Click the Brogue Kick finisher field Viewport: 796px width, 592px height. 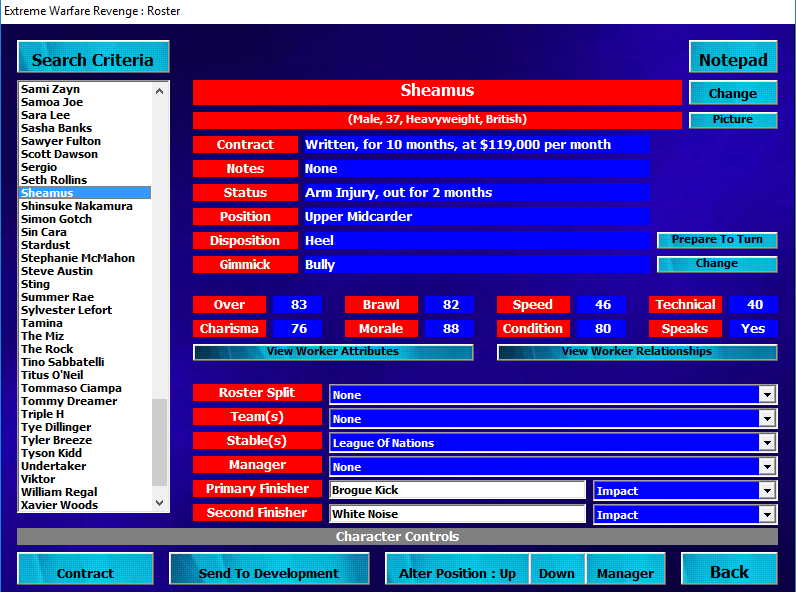(x=457, y=490)
